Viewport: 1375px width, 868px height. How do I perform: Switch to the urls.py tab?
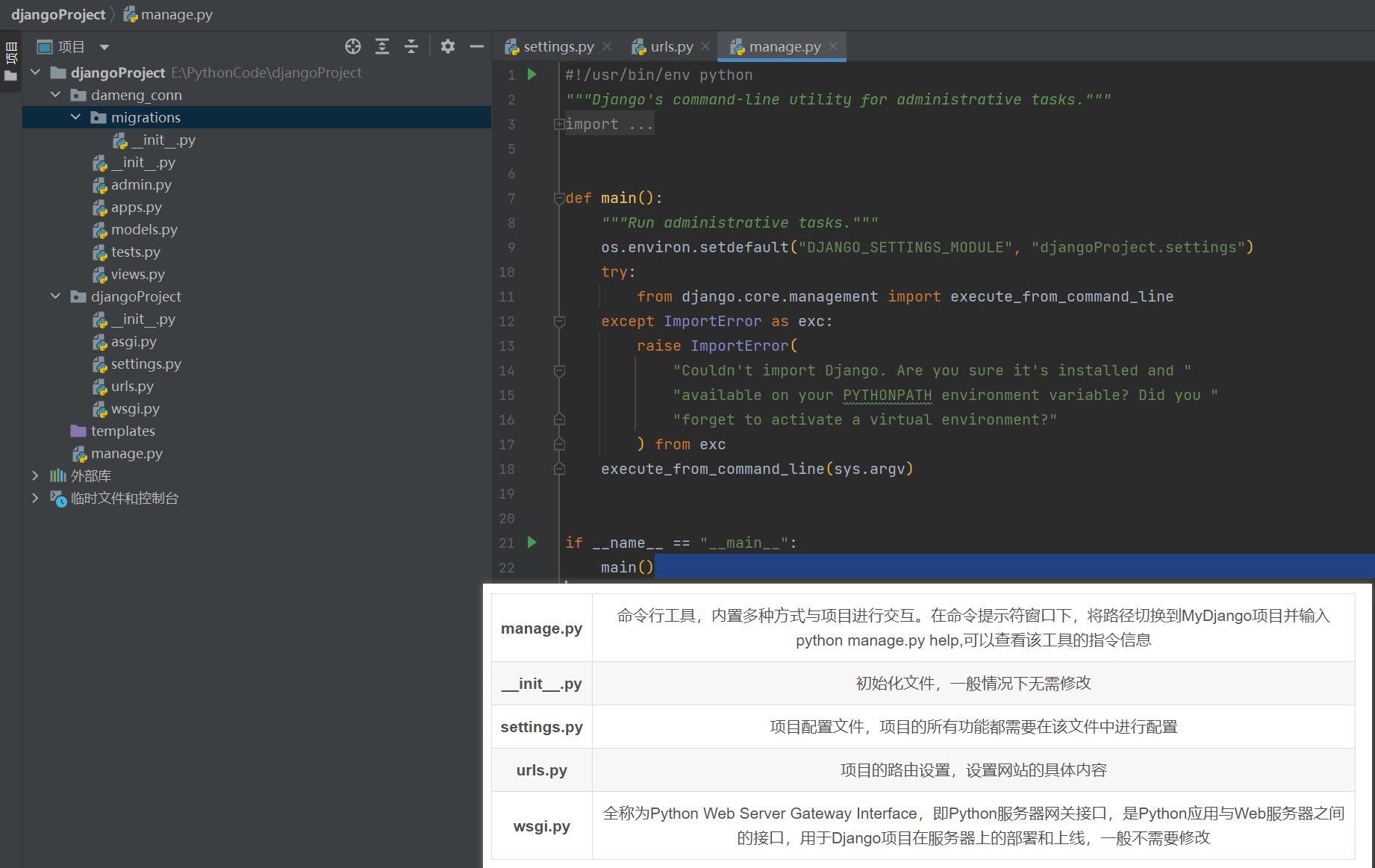point(671,46)
